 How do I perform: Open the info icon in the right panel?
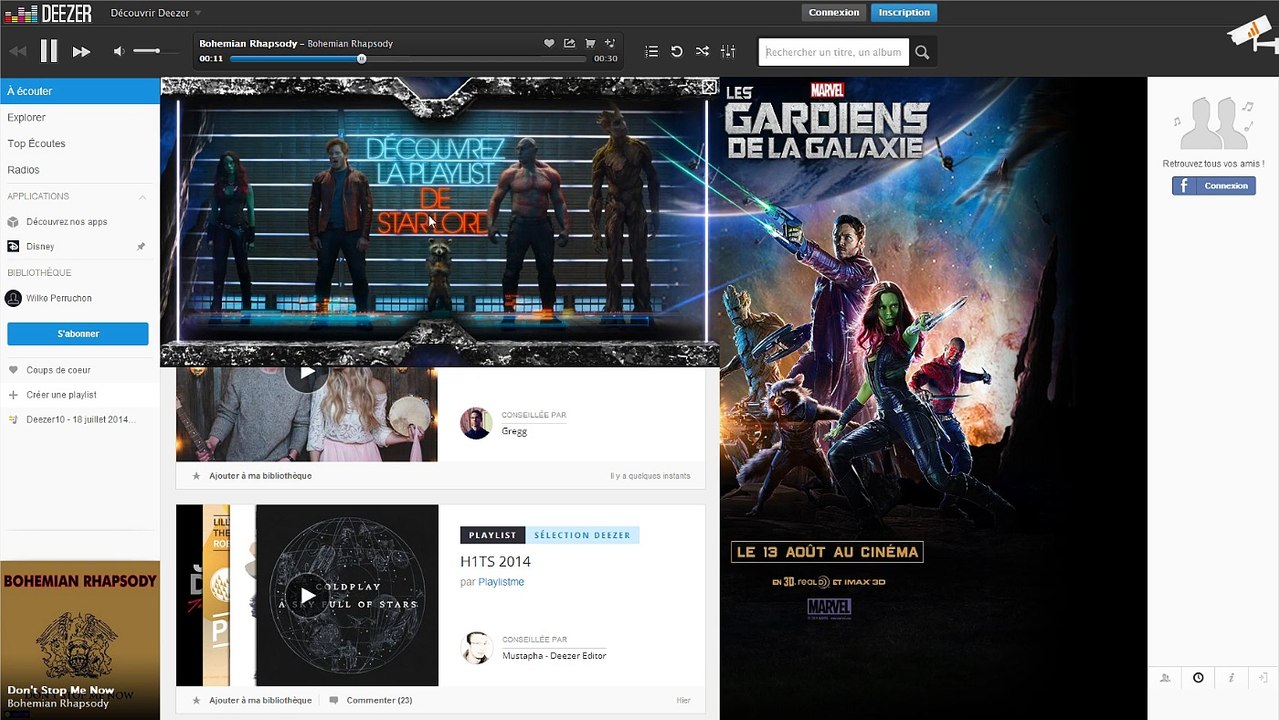pyautogui.click(x=1231, y=678)
